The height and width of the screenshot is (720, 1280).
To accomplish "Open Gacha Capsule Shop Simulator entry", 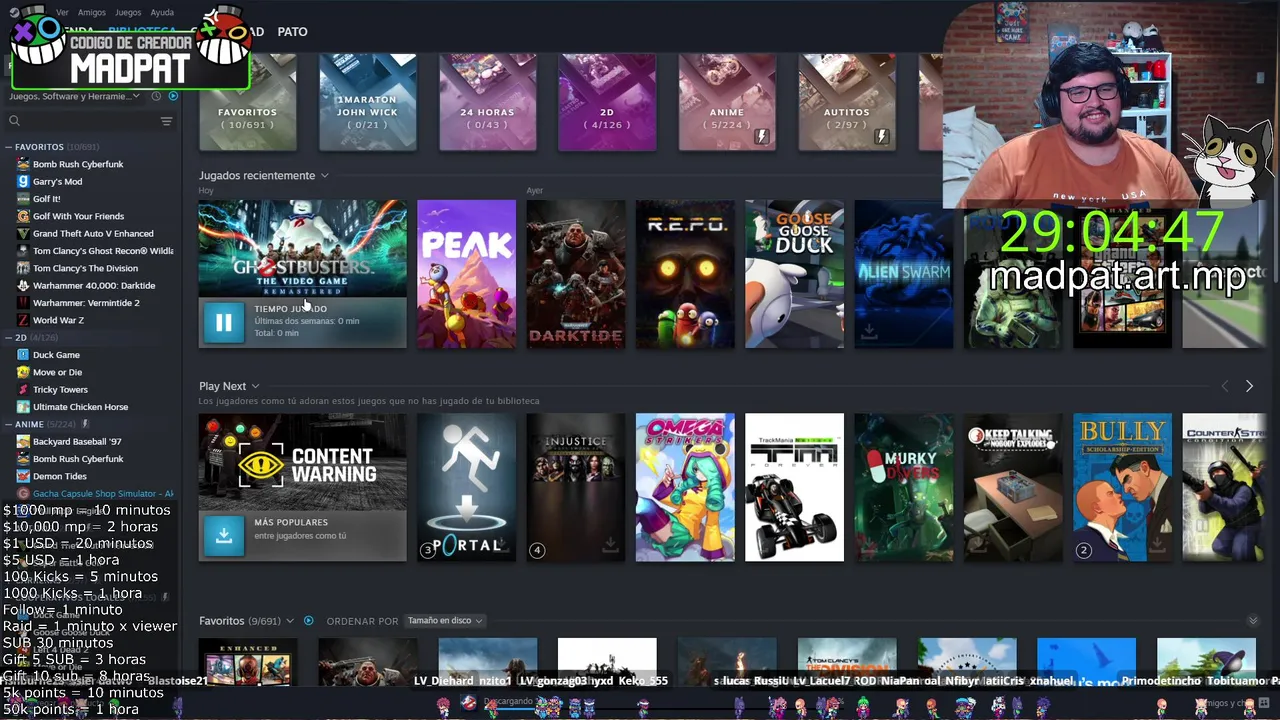I will [x=95, y=493].
